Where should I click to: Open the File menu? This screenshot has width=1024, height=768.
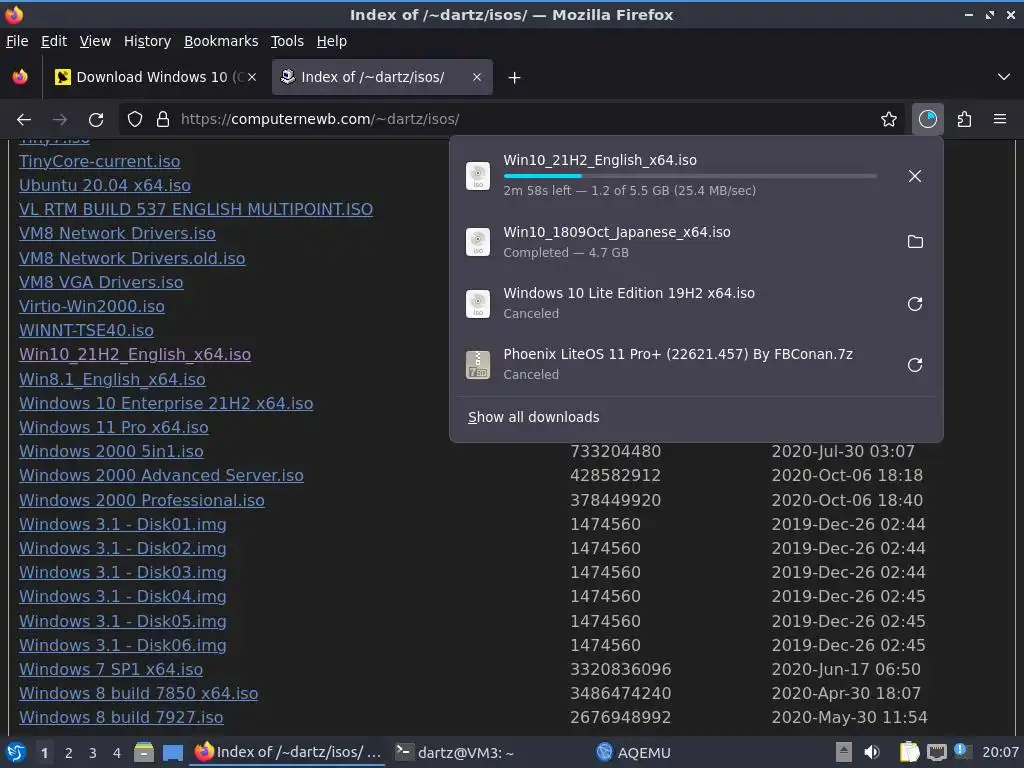click(x=17, y=41)
